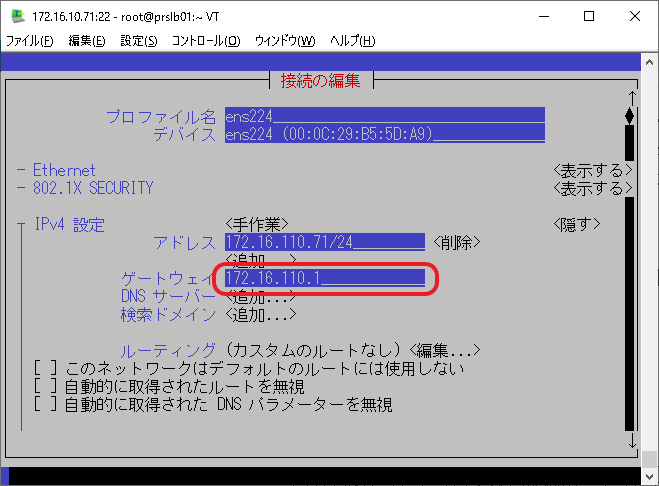The image size is (659, 486).
Task: Click the Tera Term icon in title bar
Action: click(x=16, y=16)
